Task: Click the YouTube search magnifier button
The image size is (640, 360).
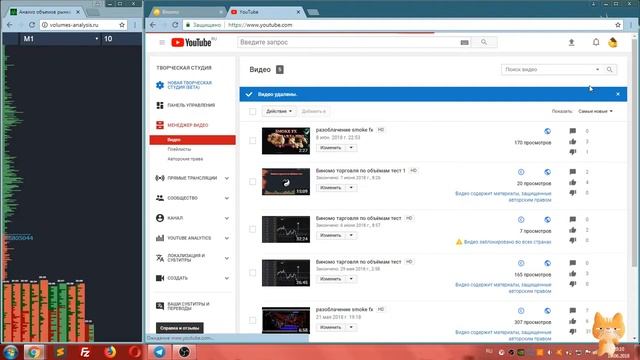Action: (484, 42)
